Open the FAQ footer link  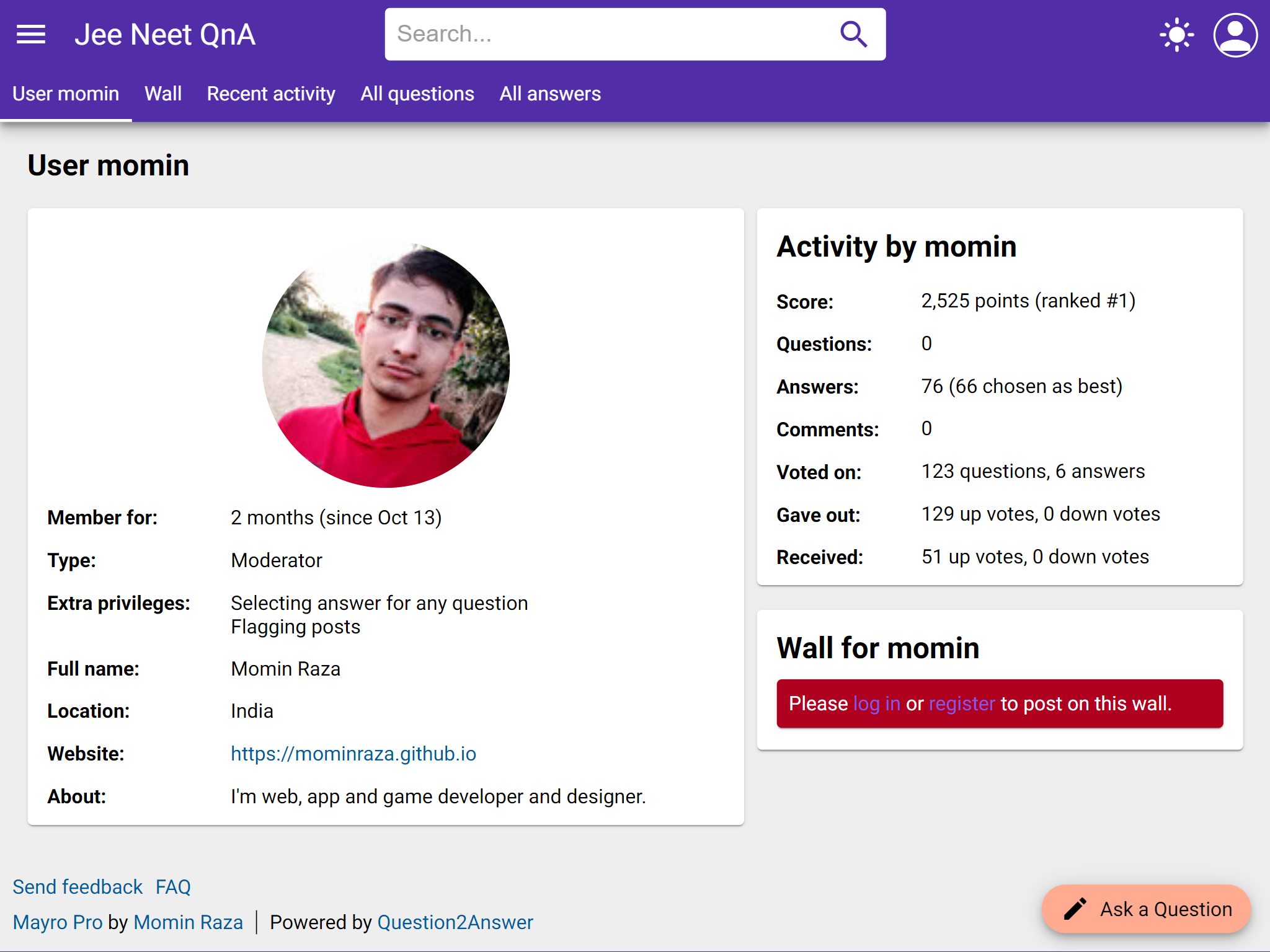(x=173, y=887)
